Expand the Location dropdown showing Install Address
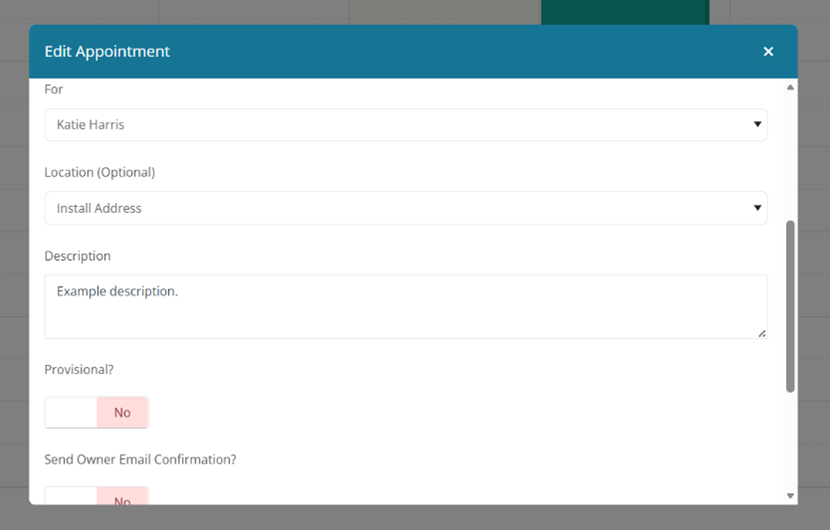Screen dimensions: 830x530 pos(405,208)
